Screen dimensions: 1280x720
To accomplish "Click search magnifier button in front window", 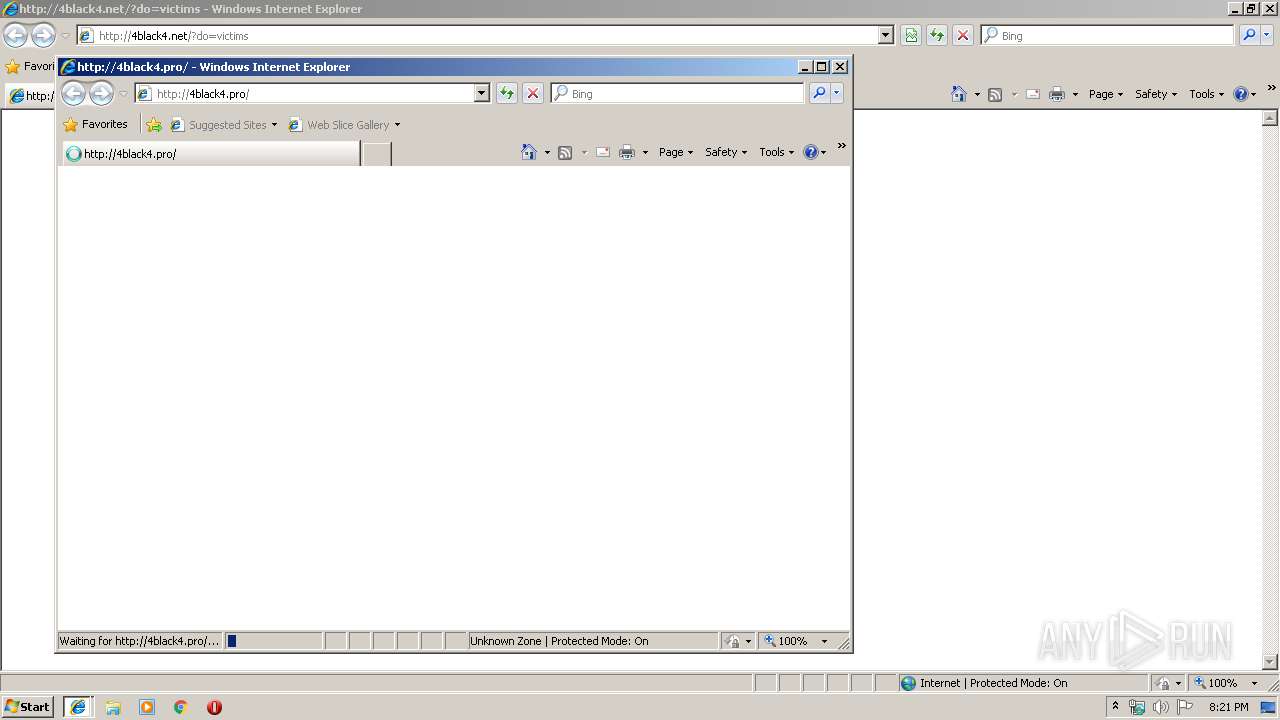I will click(819, 93).
